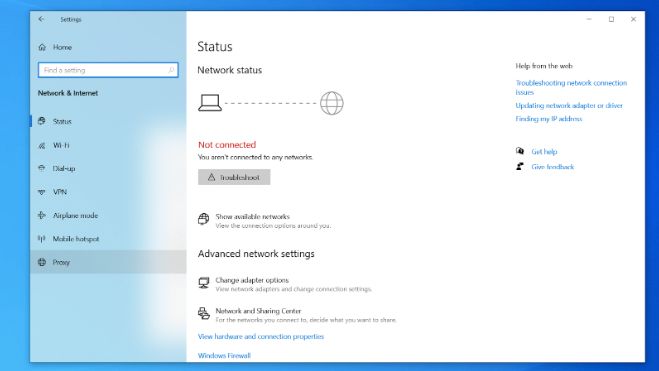This screenshot has width=659, height=371.
Task: Open the Proxy settings section
Action: pyautogui.click(x=108, y=262)
